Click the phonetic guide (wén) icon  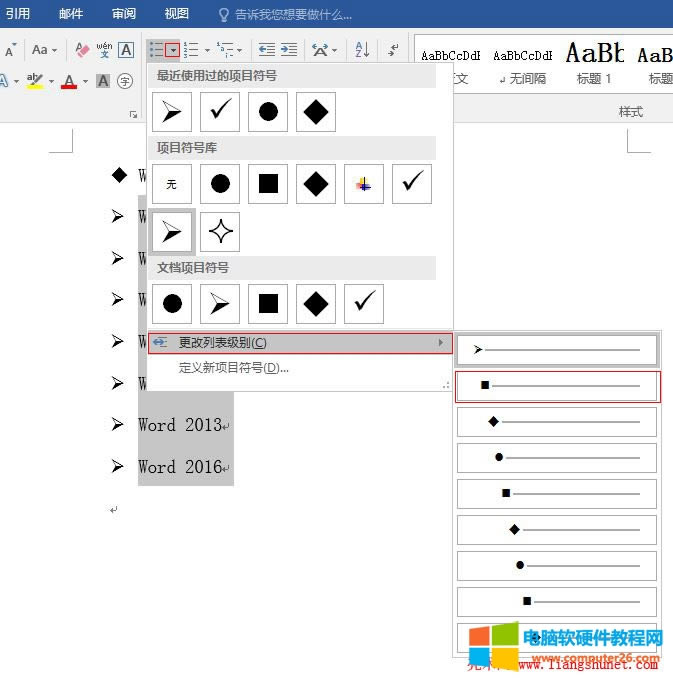point(104,50)
